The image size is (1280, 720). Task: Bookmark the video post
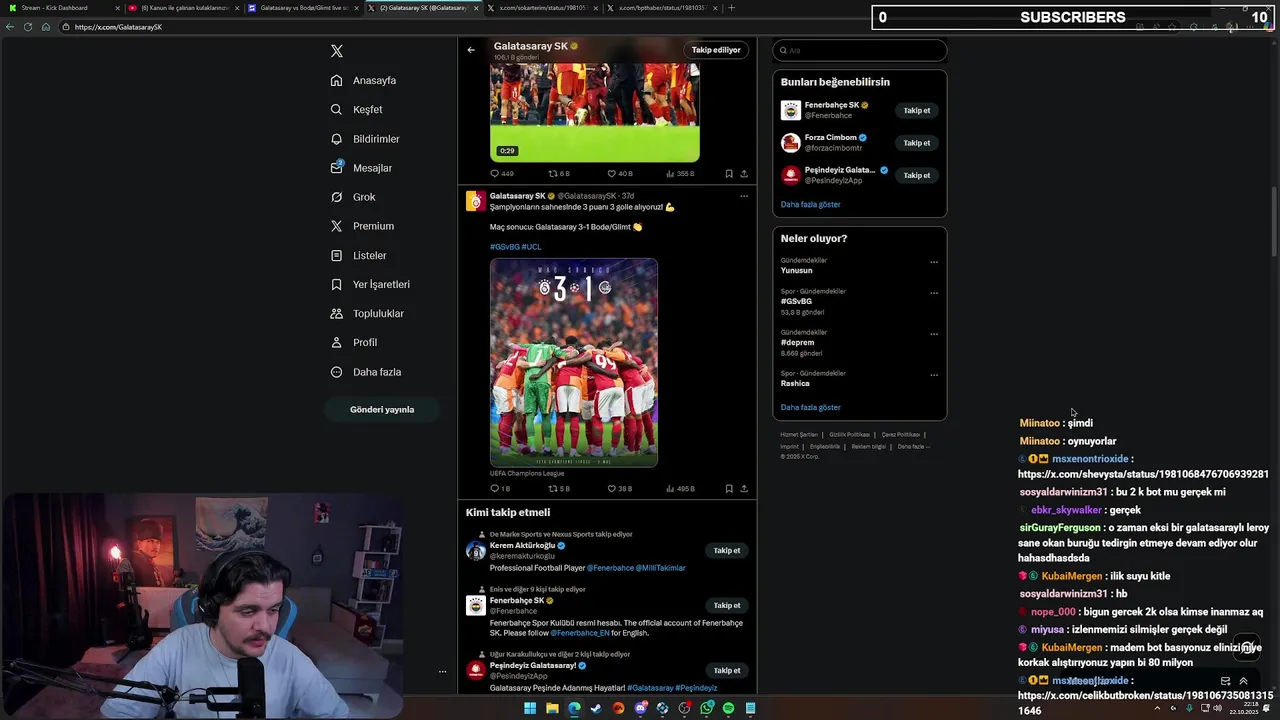729,174
